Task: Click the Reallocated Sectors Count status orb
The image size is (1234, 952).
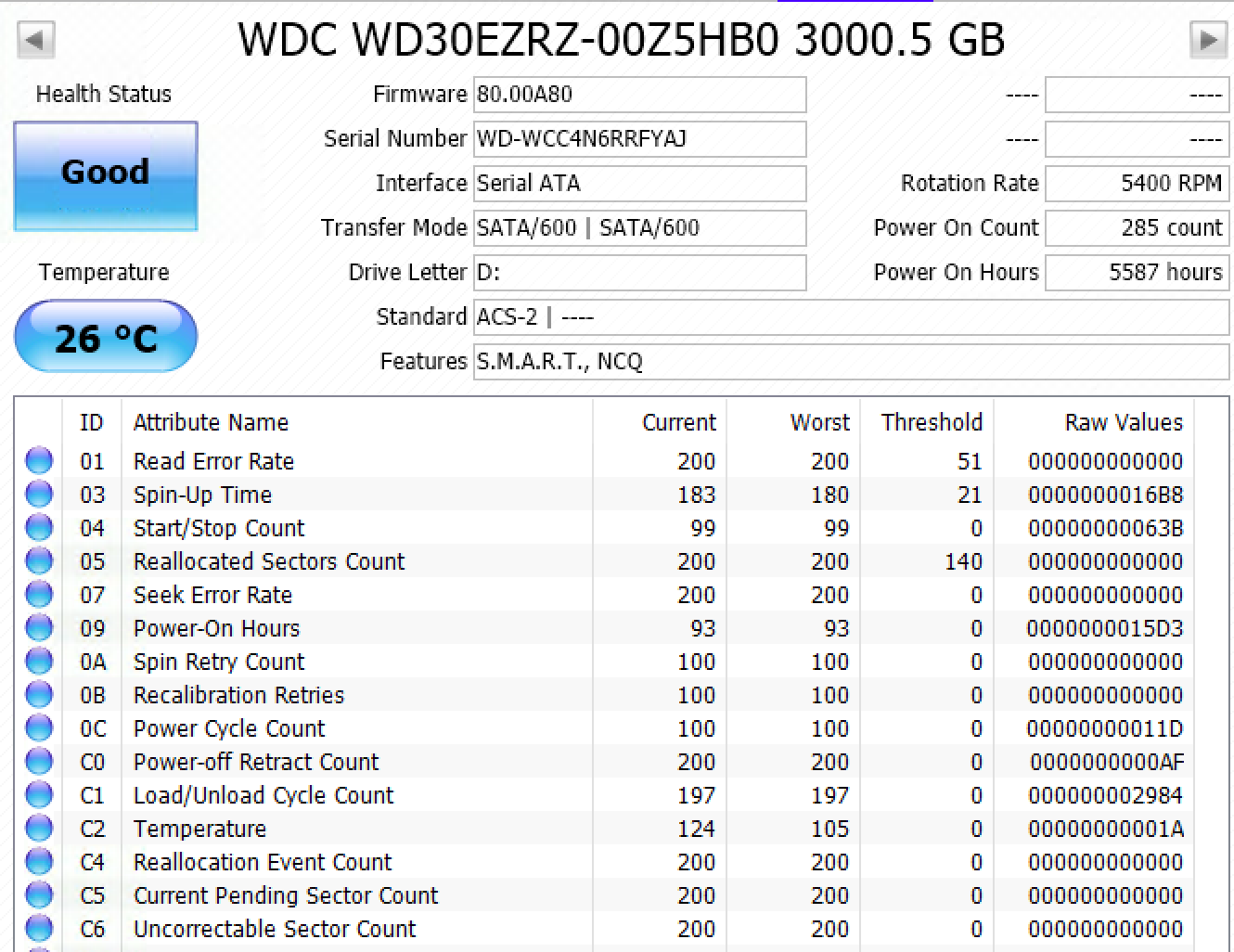Action: [x=39, y=561]
